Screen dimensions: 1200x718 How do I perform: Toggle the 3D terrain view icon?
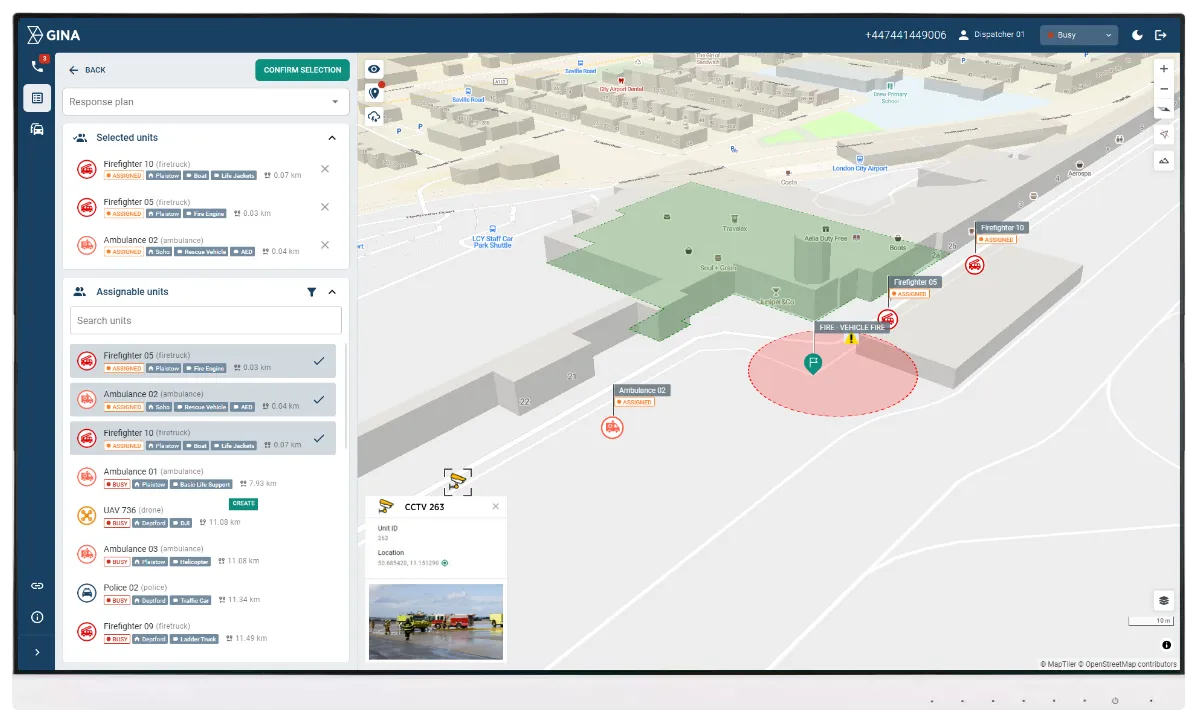pyautogui.click(x=1163, y=160)
